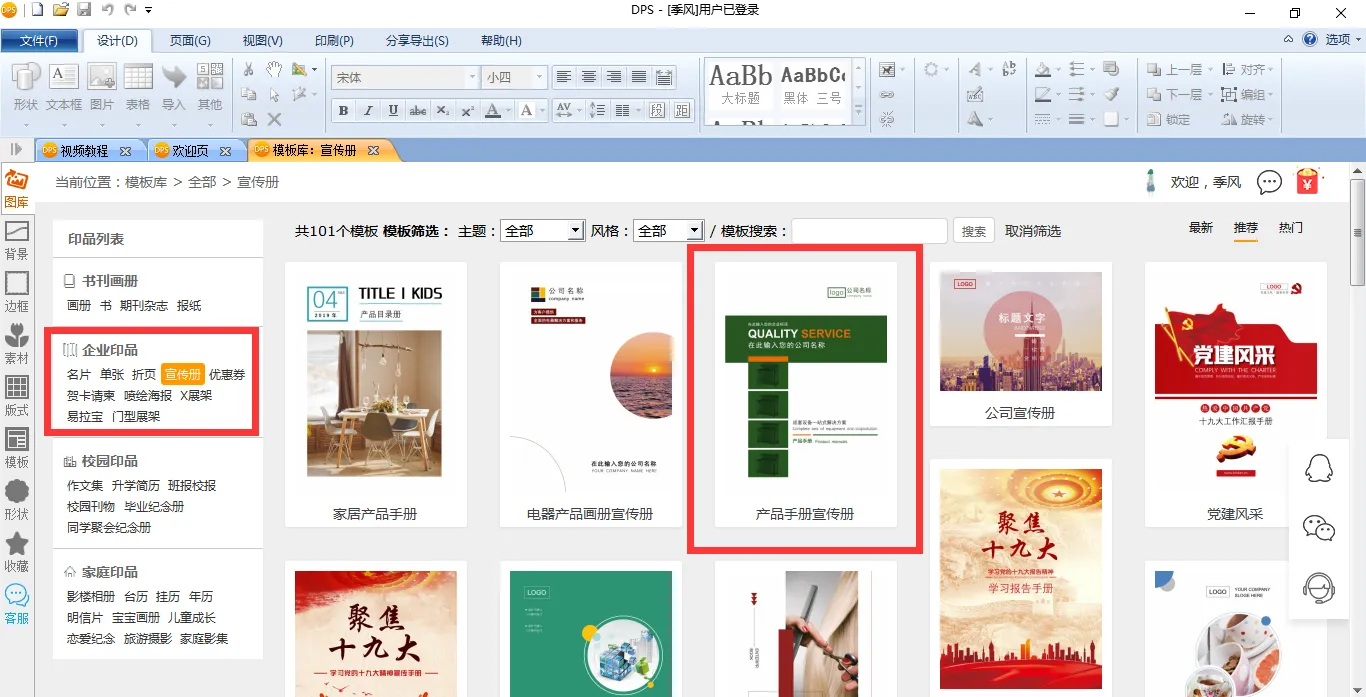Screen dimensions: 1366x697
Task: Click the 搜索 search button
Action: [x=973, y=231]
